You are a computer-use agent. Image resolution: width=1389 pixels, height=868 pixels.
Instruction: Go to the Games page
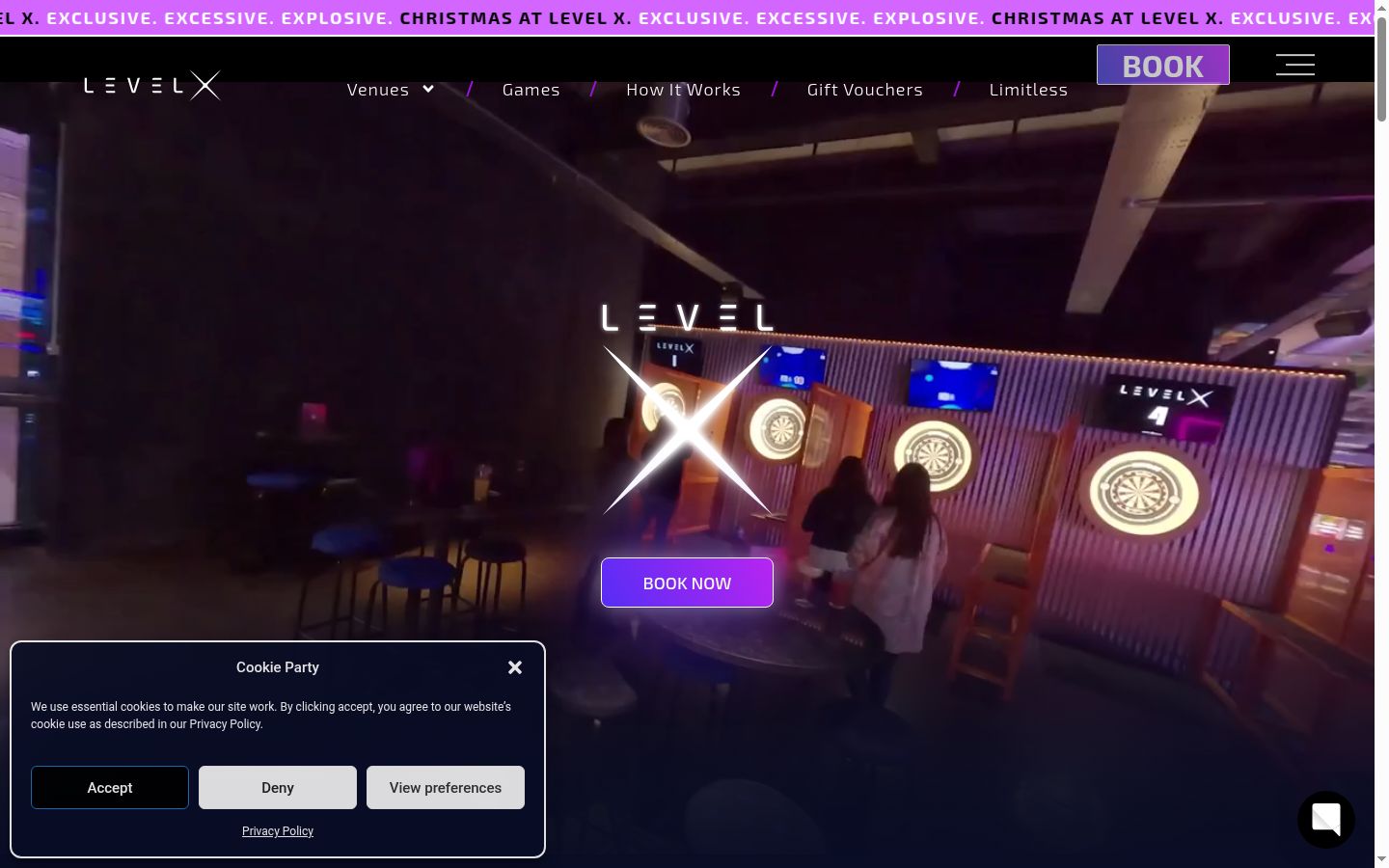pos(531,89)
